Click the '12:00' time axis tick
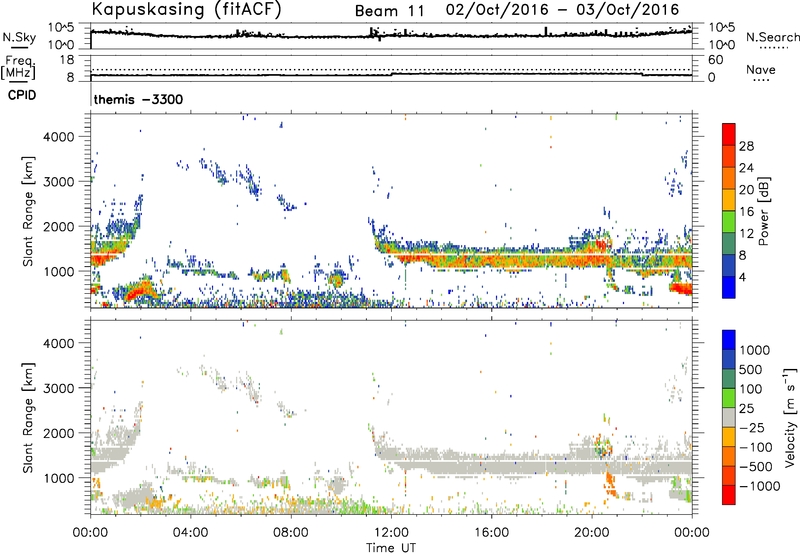Viewport: 800px width, 554px height. pyautogui.click(x=391, y=533)
